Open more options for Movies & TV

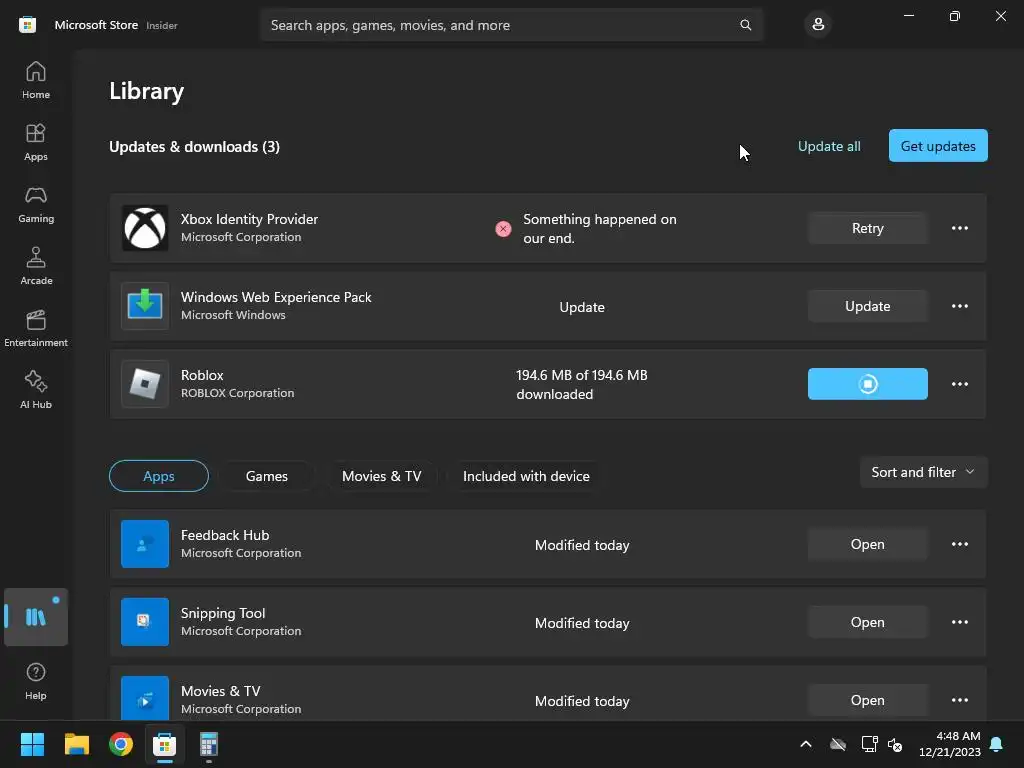959,700
